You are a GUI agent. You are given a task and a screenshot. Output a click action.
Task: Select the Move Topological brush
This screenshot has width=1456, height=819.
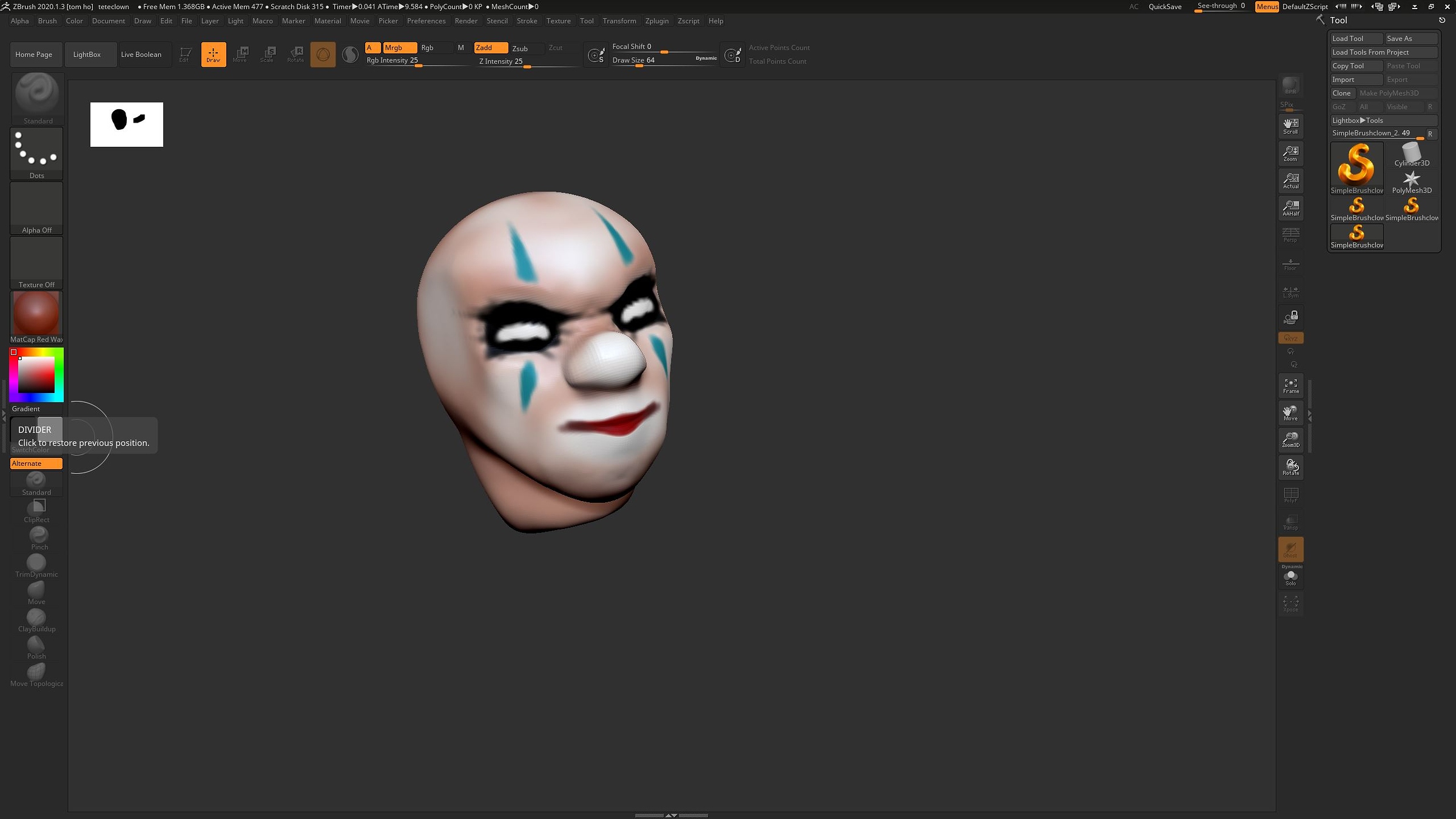point(36,672)
